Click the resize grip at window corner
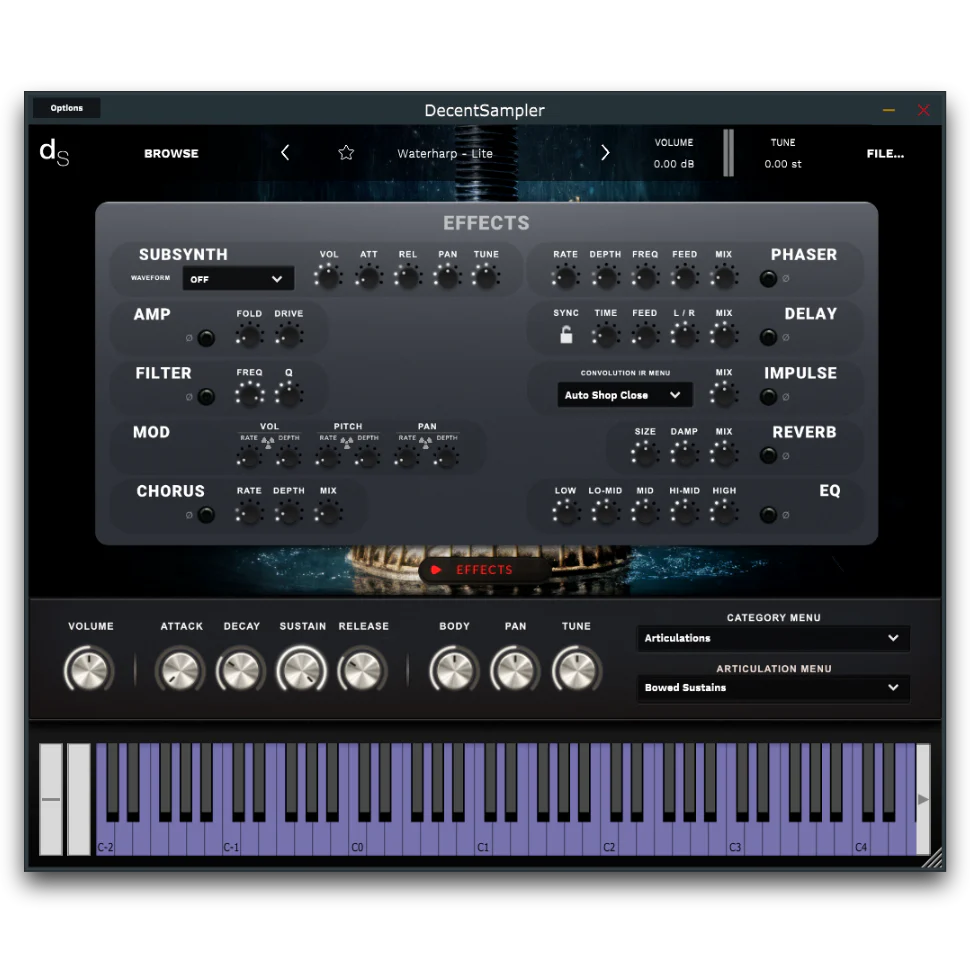970x970 pixels. 931,858
